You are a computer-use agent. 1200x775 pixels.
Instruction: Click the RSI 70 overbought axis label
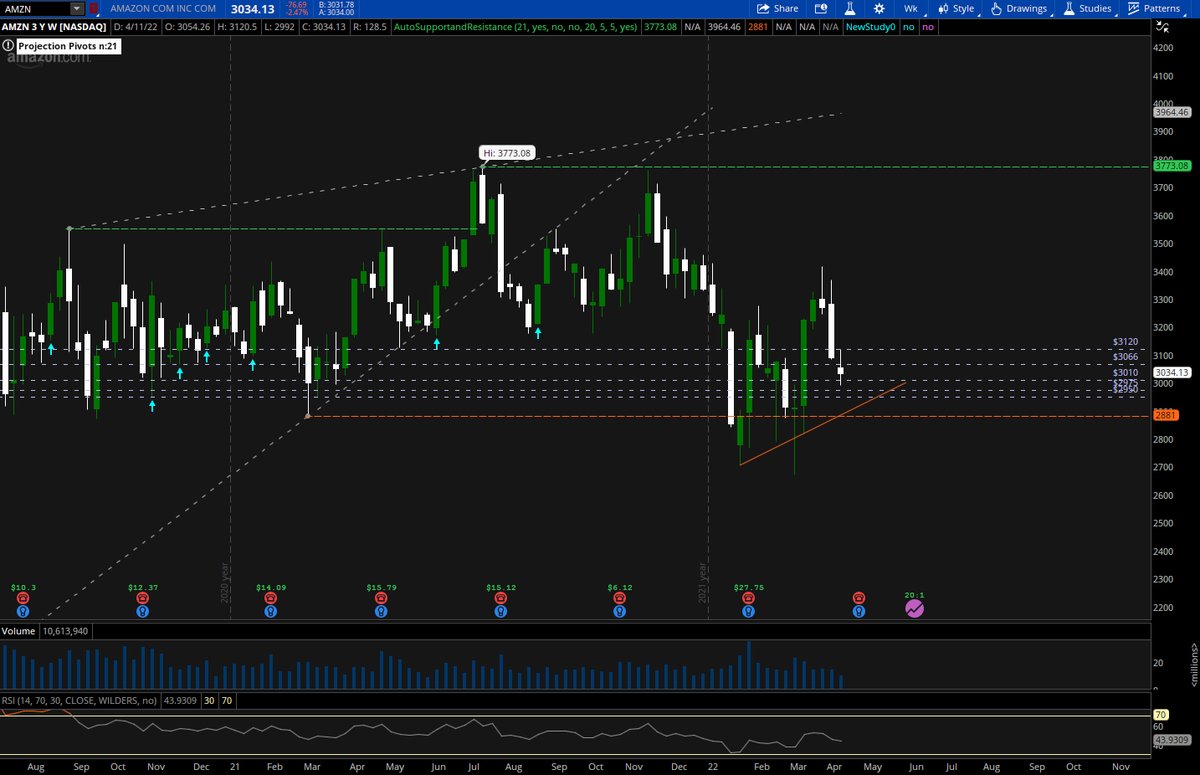(x=1161, y=715)
